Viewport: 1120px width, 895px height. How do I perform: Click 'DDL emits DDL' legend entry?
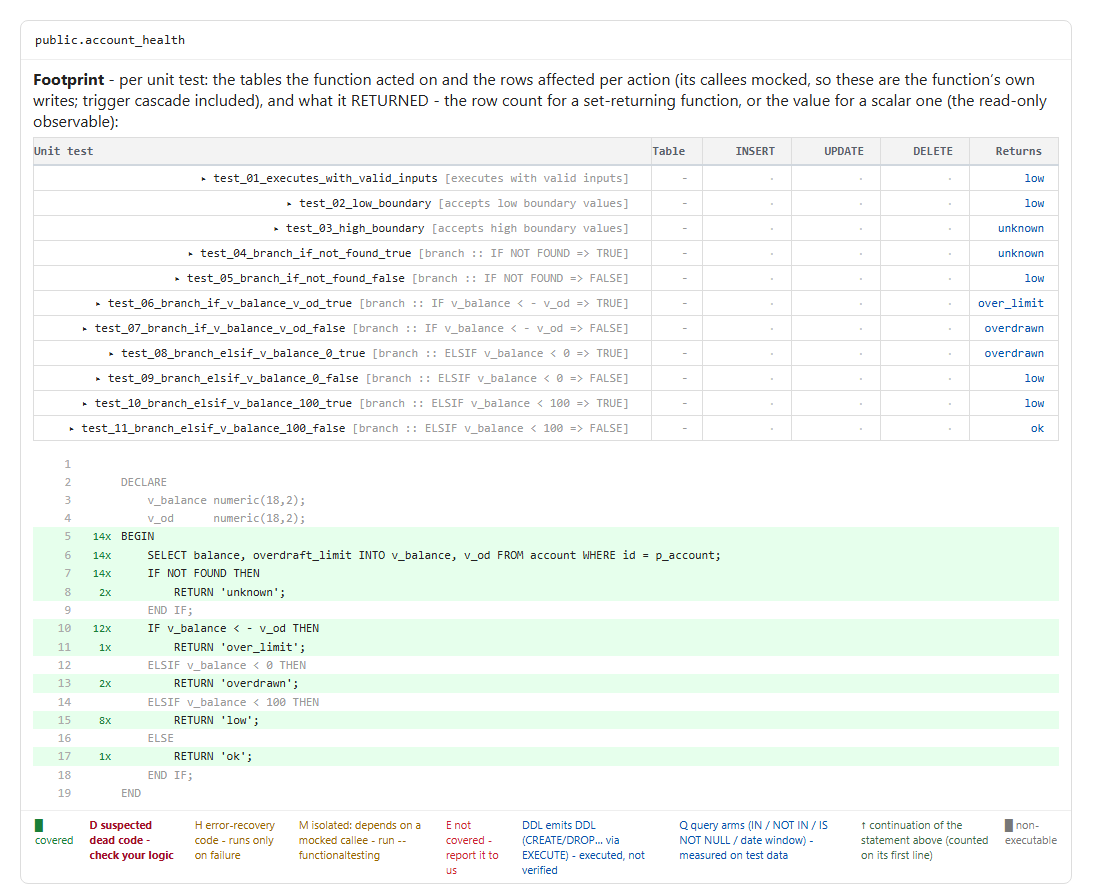tap(584, 848)
